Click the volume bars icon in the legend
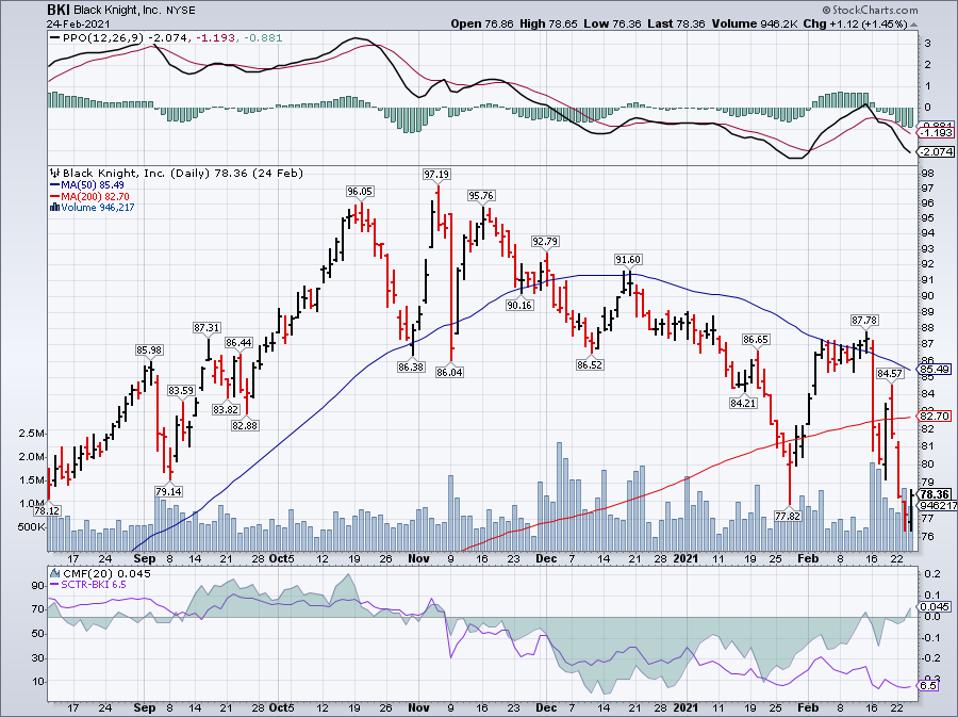Viewport: 958px width, 717px height. 54,208
